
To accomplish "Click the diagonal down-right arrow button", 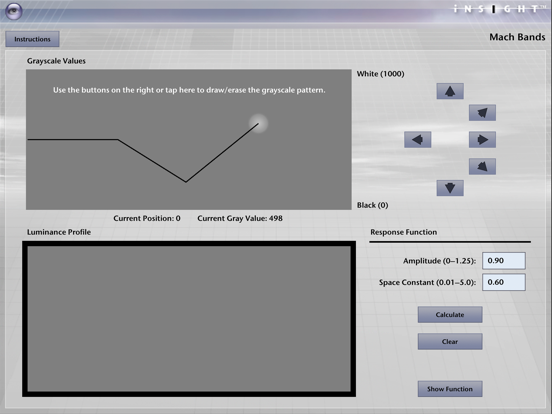I will [x=482, y=167].
